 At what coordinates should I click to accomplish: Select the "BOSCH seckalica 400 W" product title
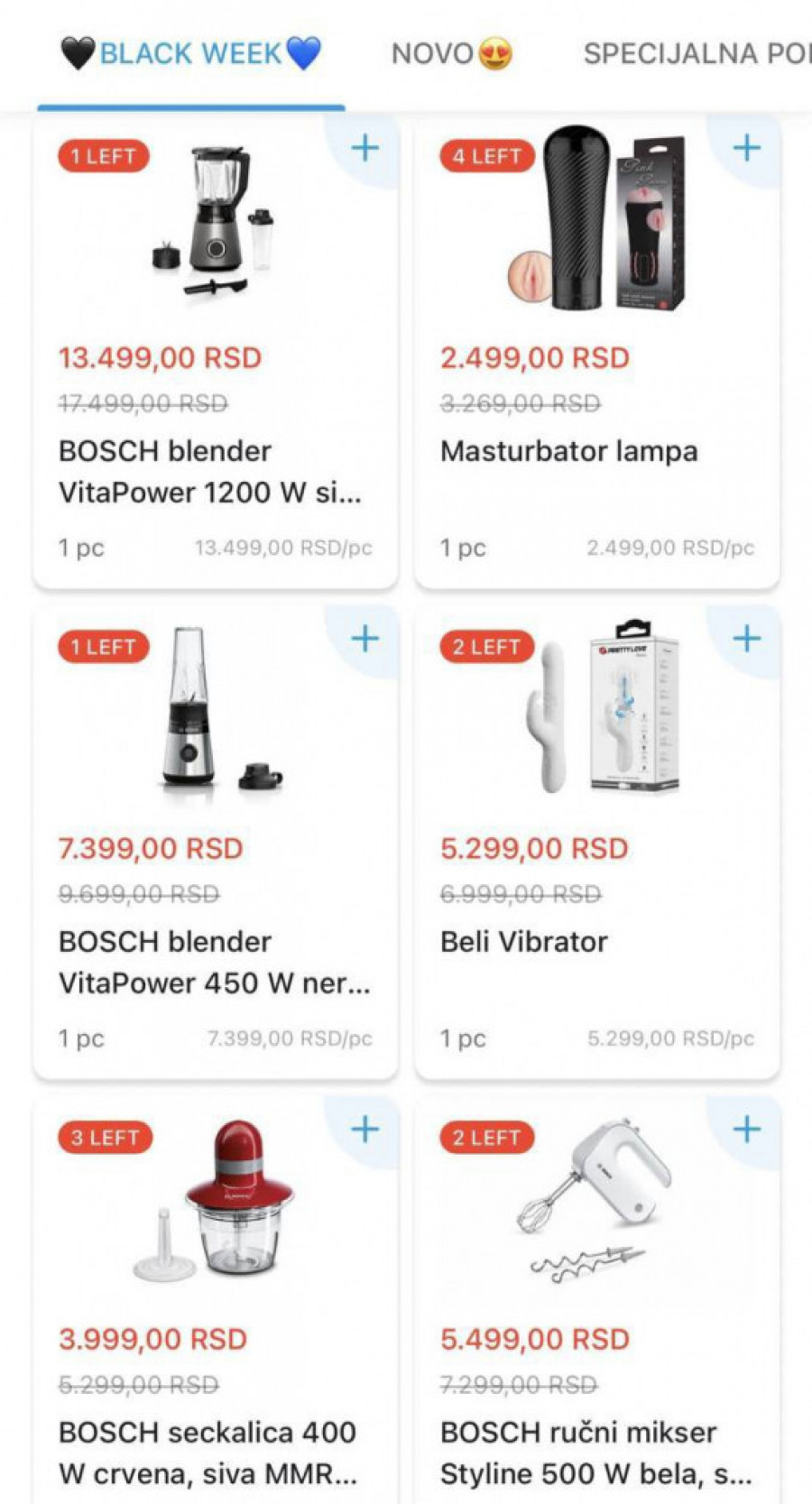(208, 1453)
